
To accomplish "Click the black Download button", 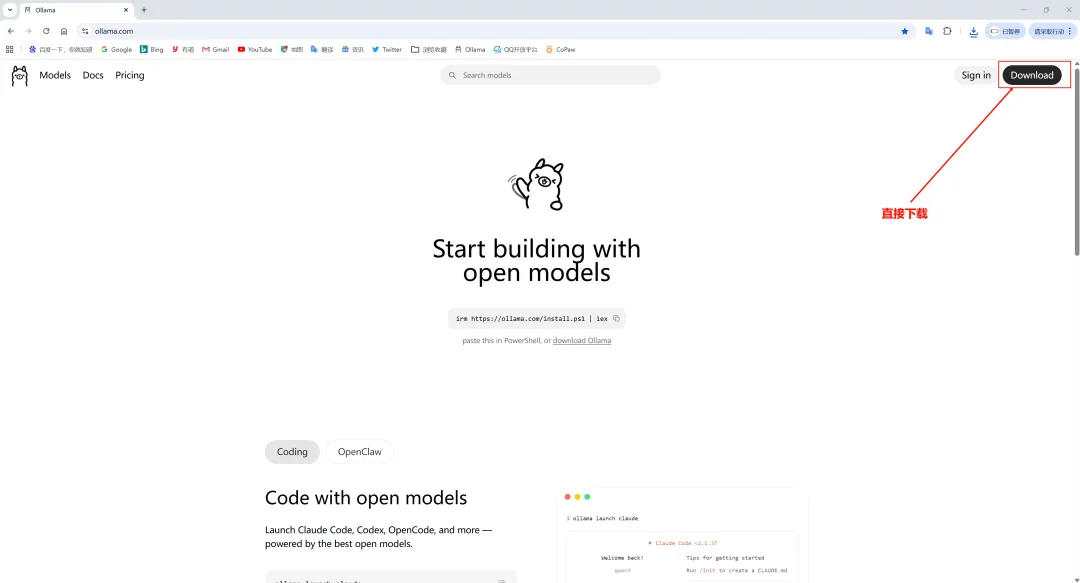I will (1032, 75).
